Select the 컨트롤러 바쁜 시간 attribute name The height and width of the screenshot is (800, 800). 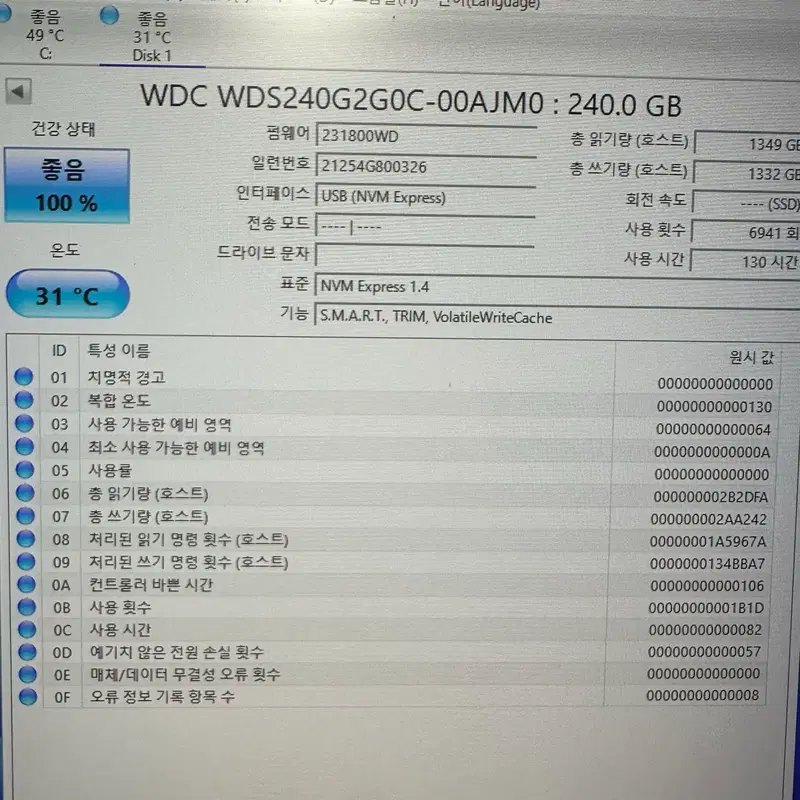(x=151, y=585)
